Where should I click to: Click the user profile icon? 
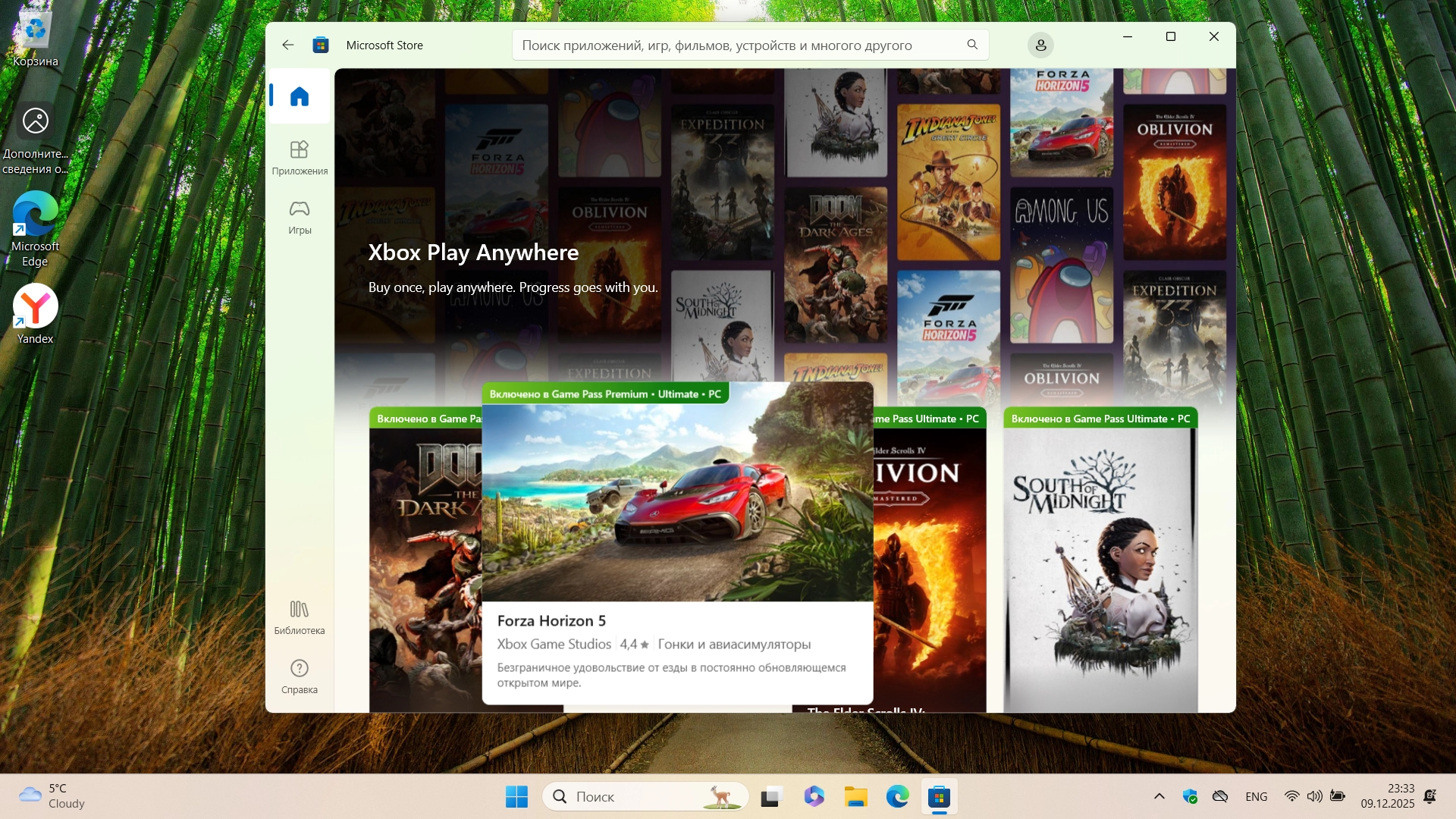click(x=1040, y=45)
